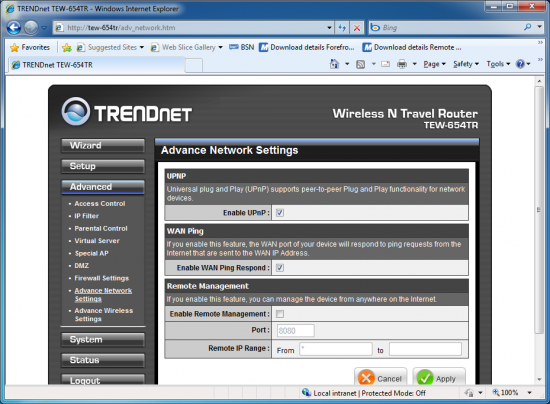Viewport: 550px width, 404px height.
Task: Click the Port 8080 input field
Action: pos(295,330)
